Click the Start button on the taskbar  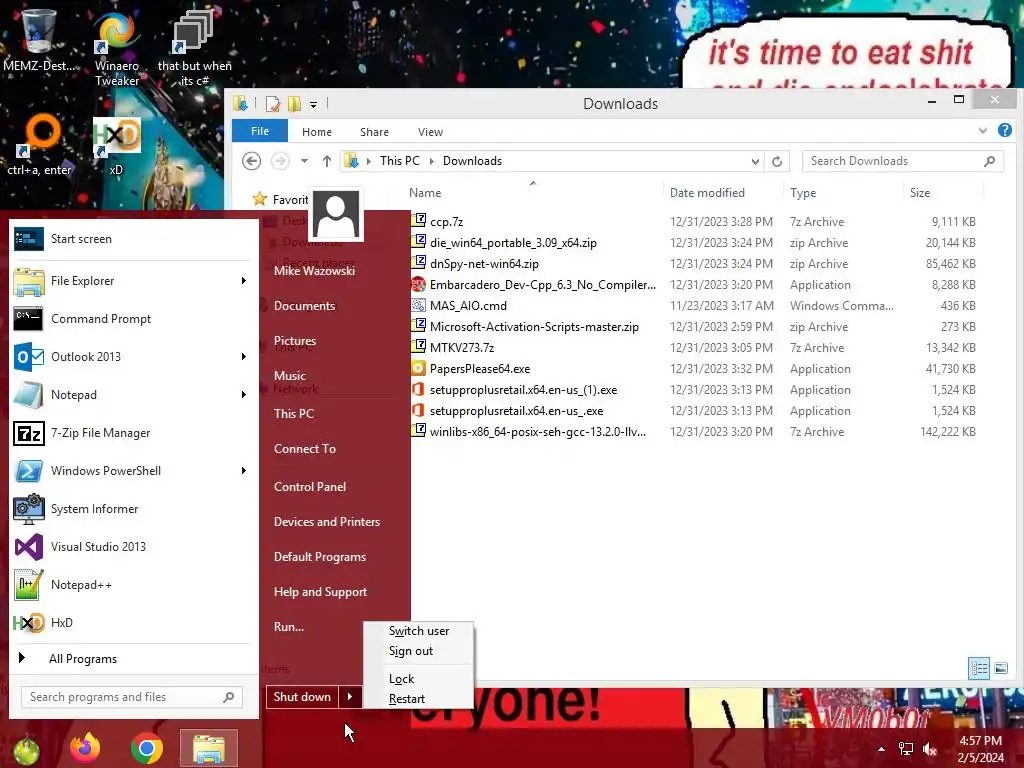click(26, 749)
